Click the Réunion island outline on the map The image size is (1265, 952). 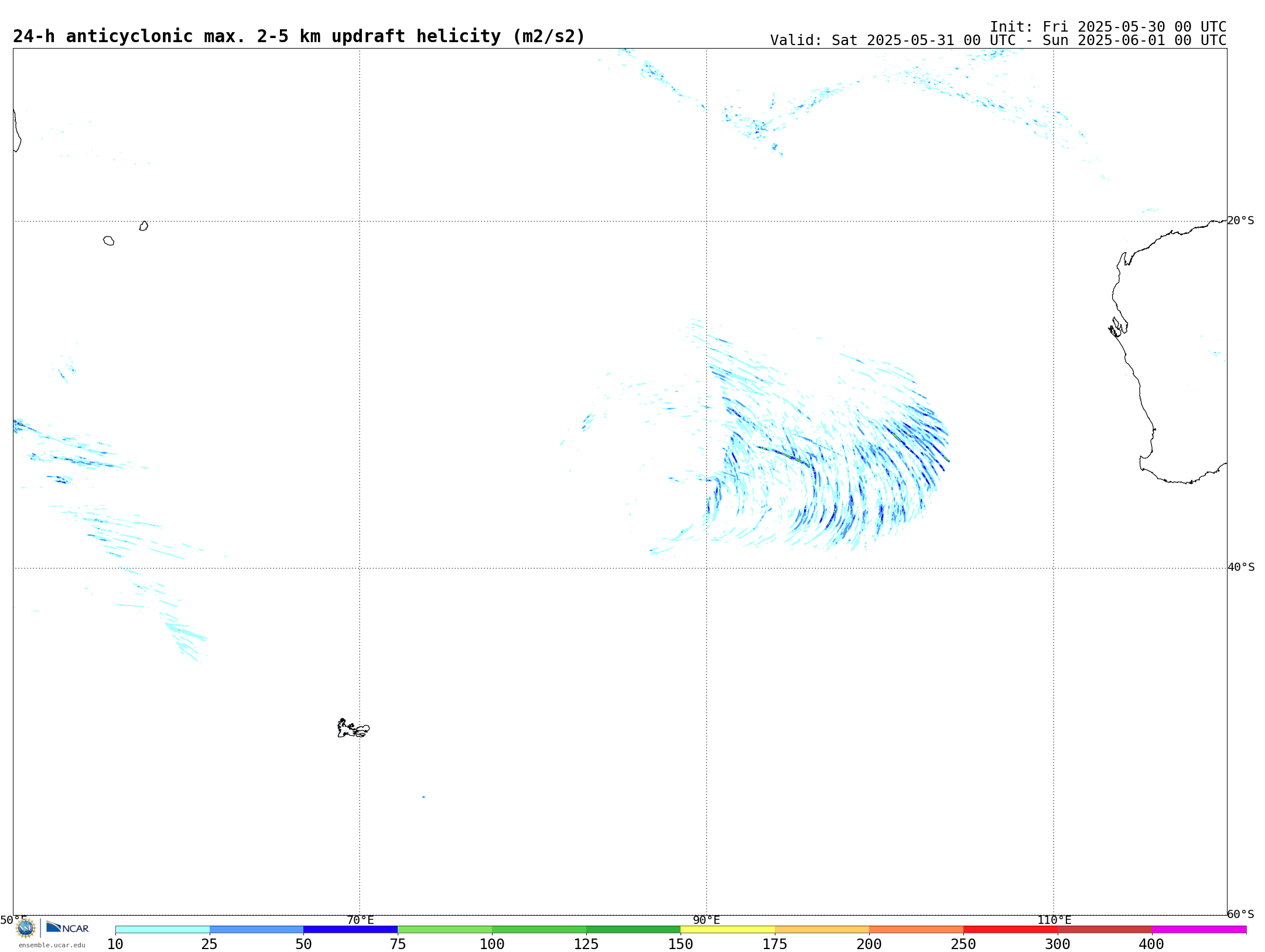108,241
